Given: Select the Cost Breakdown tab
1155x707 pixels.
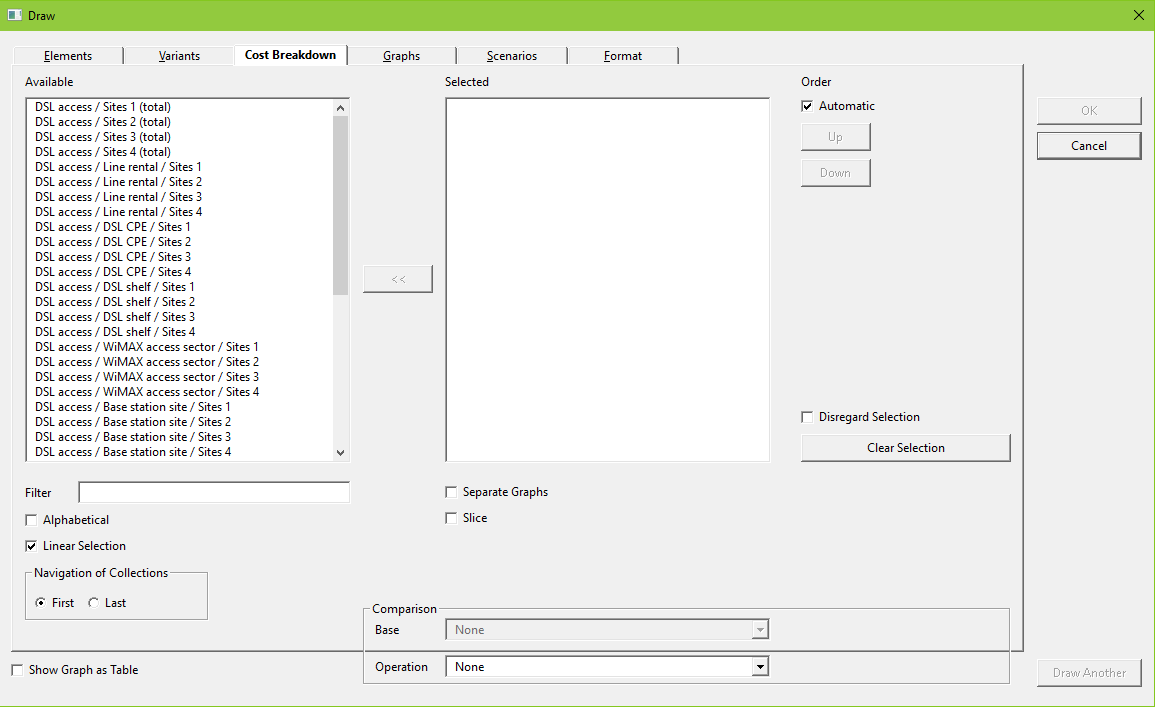Looking at the screenshot, I should 290,55.
